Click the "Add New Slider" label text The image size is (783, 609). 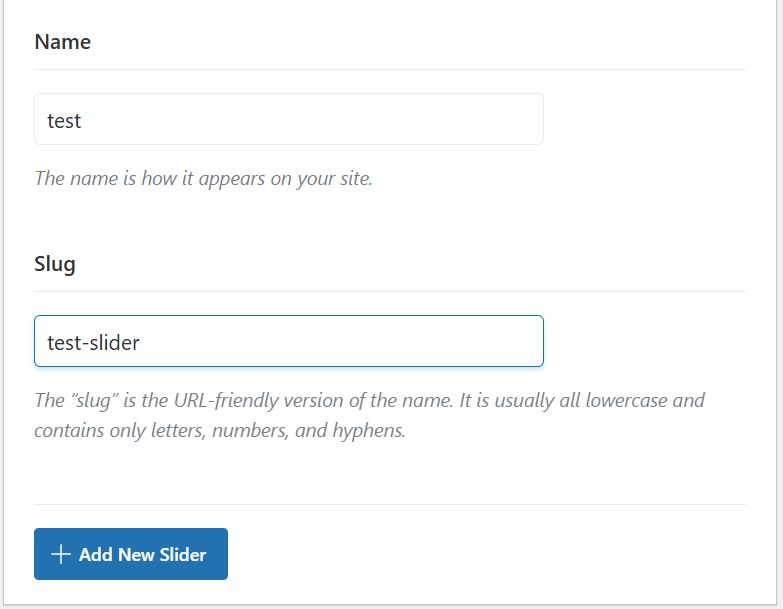tap(142, 554)
